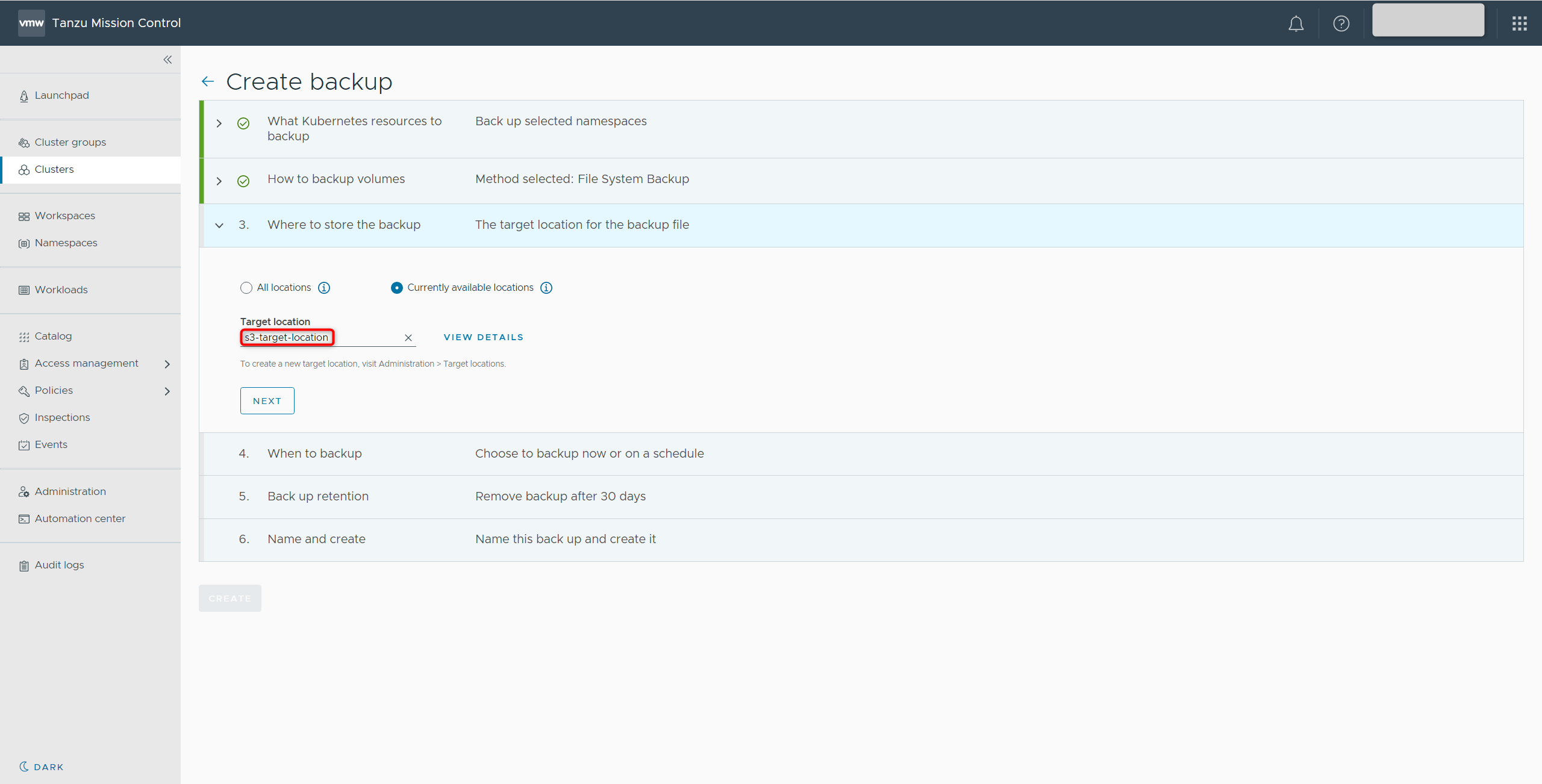1542x784 pixels.
Task: Expand Access management submenu arrow
Action: click(x=167, y=364)
